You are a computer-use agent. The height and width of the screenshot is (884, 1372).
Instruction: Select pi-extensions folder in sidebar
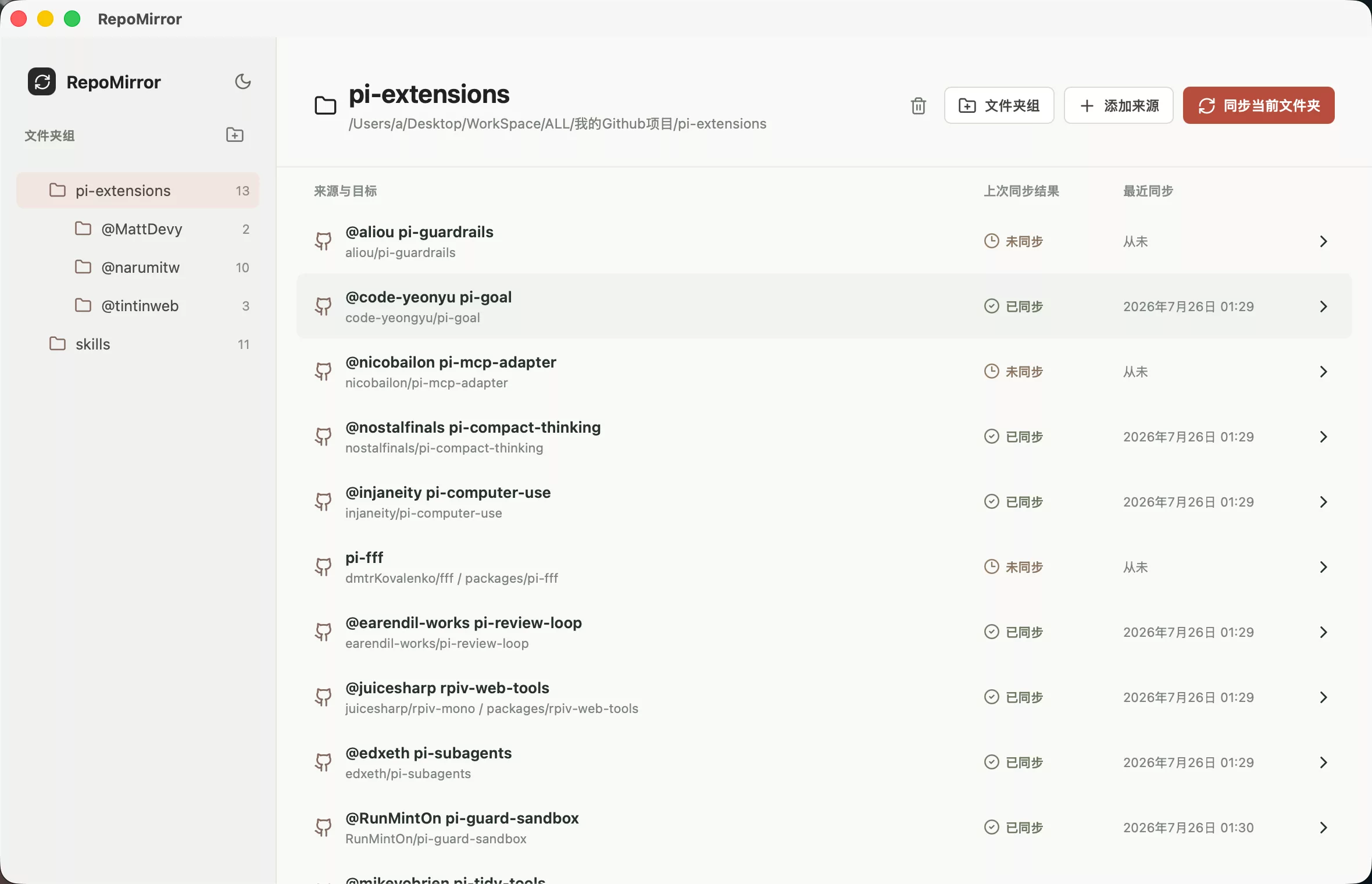pos(138,190)
